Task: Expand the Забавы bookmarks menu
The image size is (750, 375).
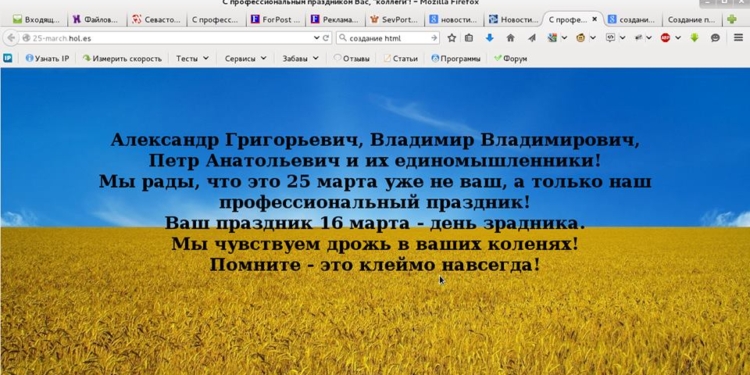Action: click(x=300, y=58)
